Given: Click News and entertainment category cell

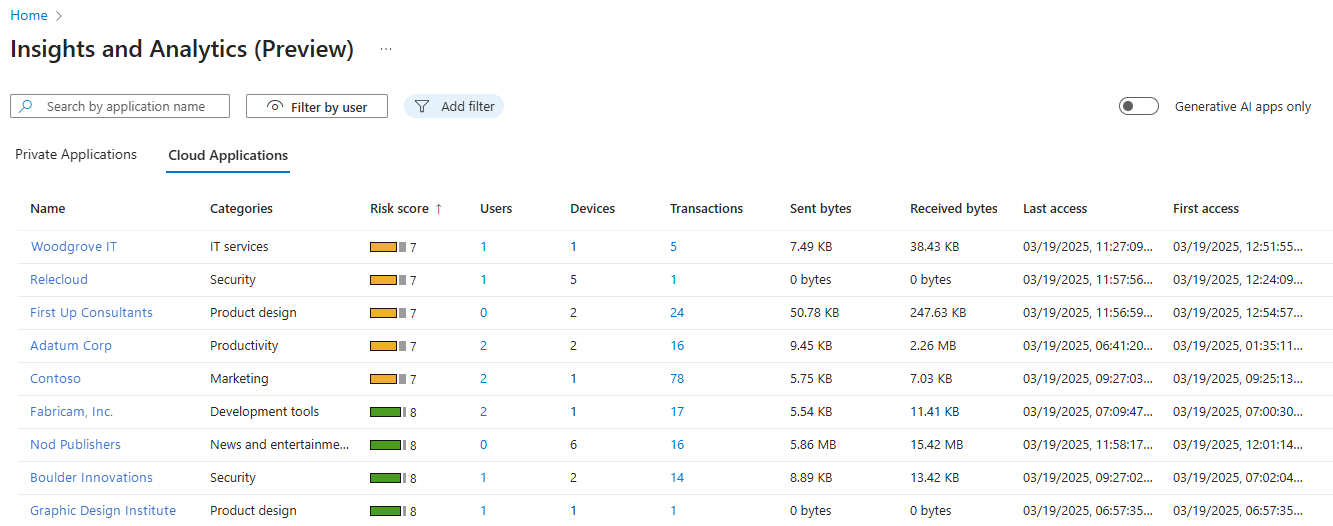Looking at the screenshot, I should click(280, 445).
